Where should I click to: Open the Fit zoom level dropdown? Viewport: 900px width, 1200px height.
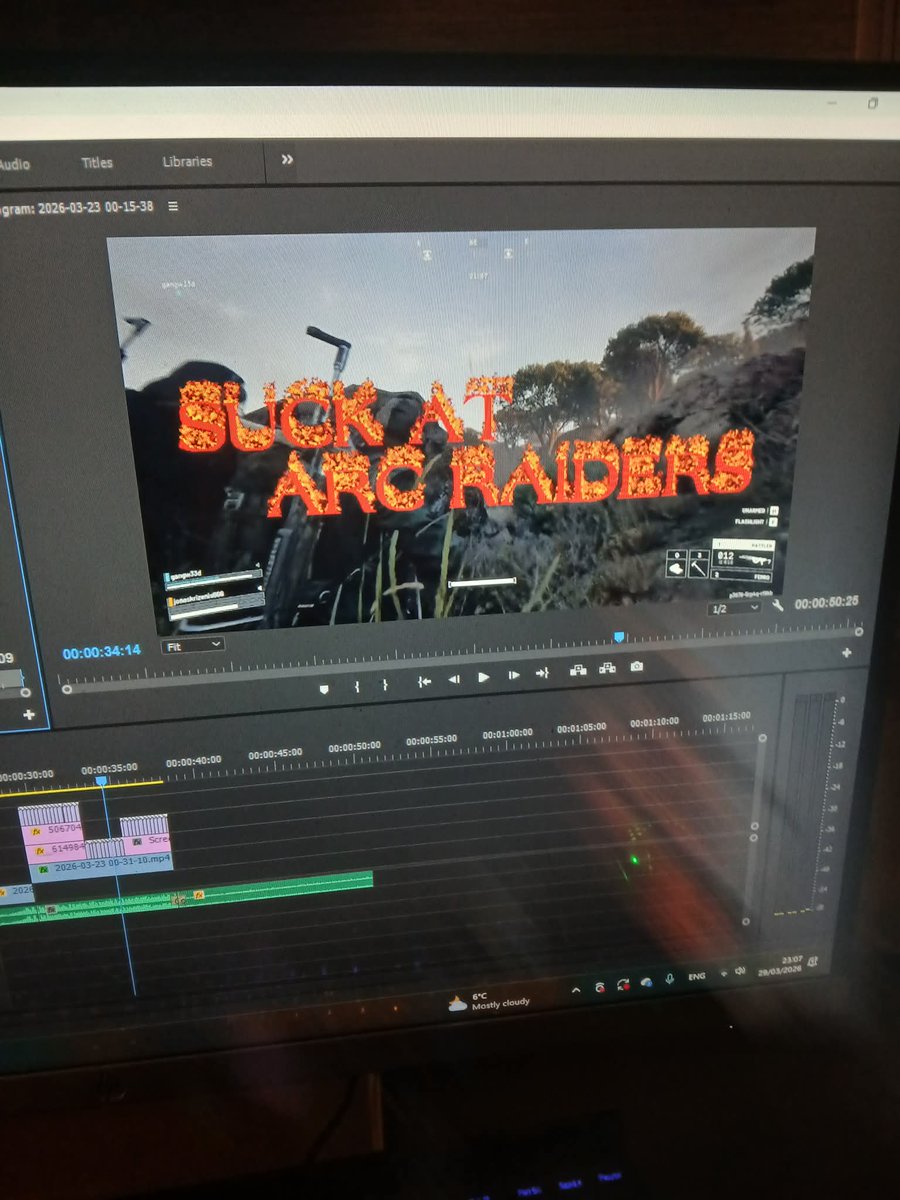click(193, 646)
